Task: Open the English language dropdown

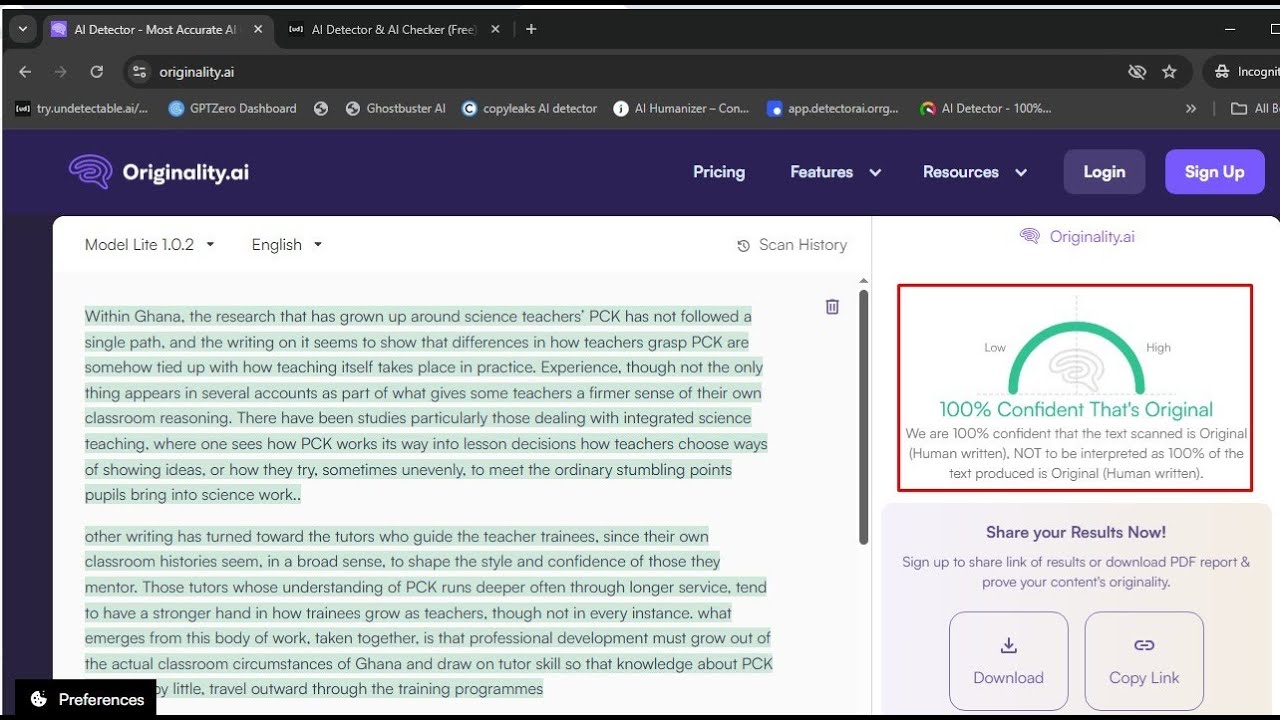Action: (x=287, y=245)
